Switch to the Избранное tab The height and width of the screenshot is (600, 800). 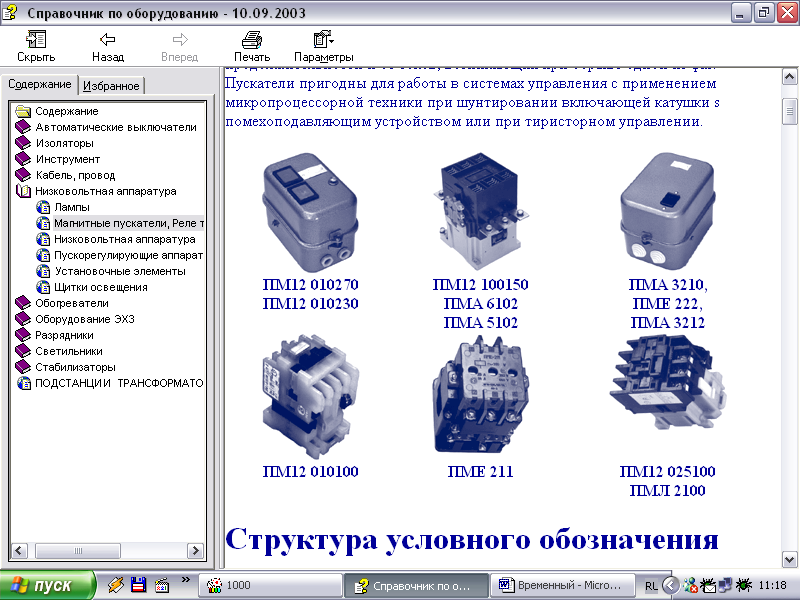pos(111,86)
